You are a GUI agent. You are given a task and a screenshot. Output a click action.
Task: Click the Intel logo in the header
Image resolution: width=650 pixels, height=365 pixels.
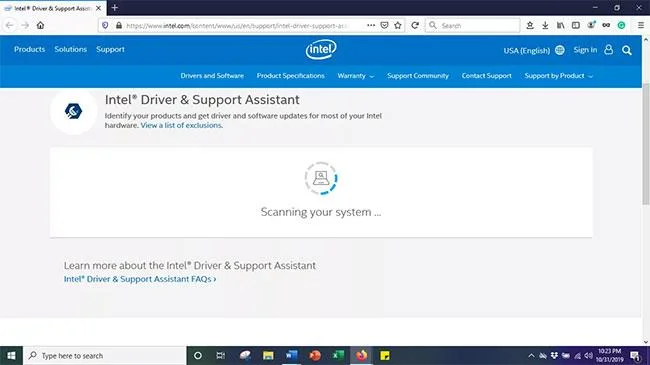(x=321, y=49)
